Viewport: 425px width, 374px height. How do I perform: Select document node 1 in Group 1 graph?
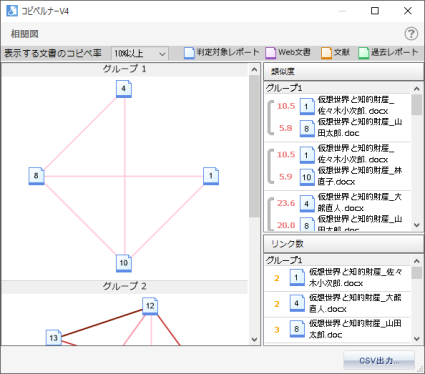211,176
